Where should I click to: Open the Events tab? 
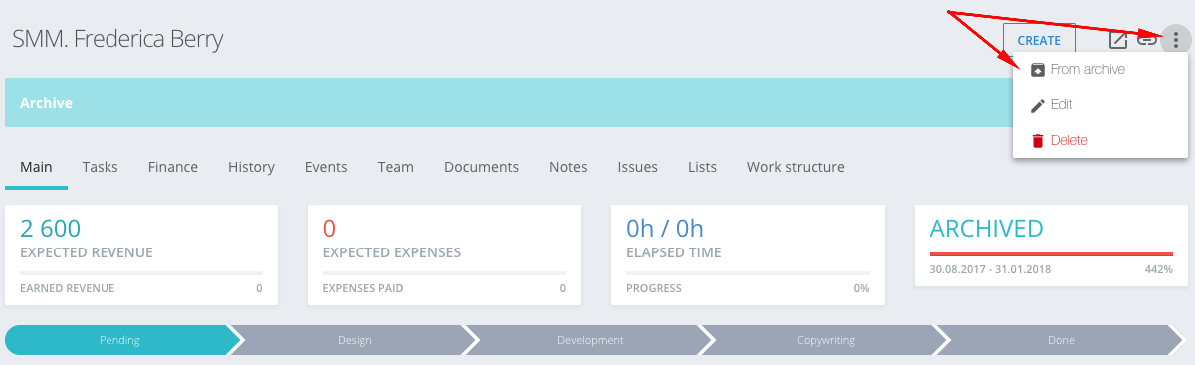(326, 167)
